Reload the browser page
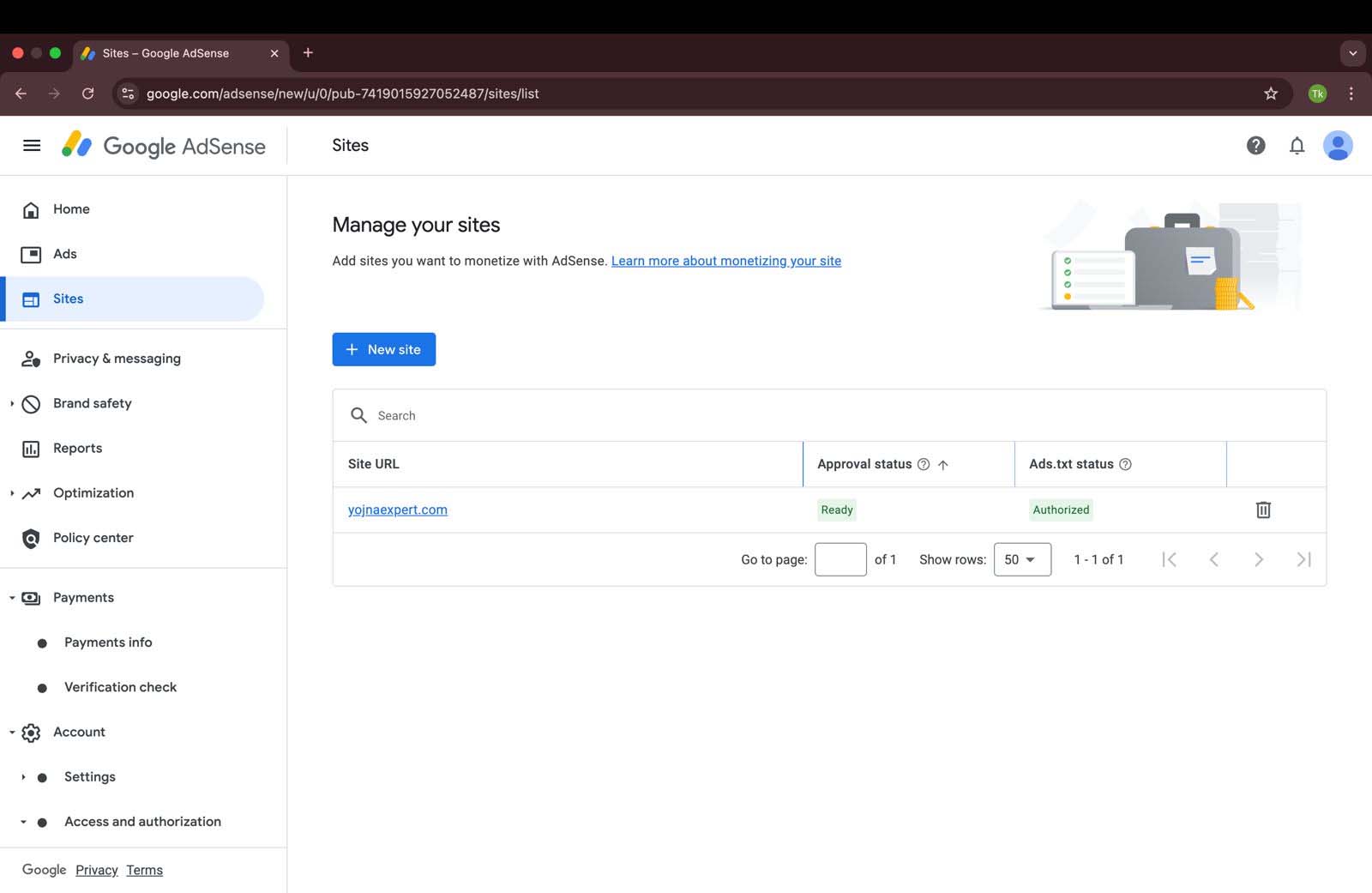 87,94
